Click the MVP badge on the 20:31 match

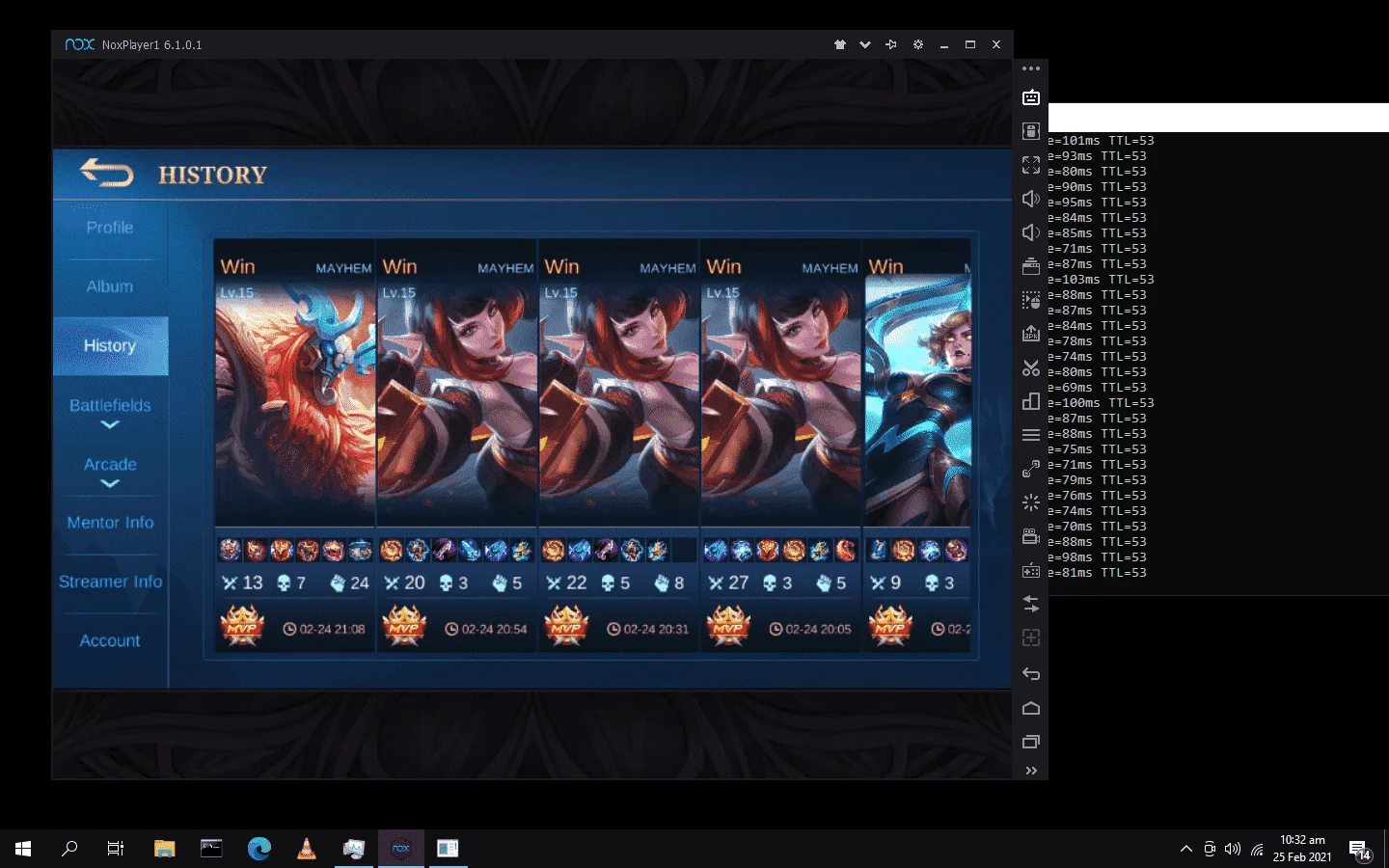point(566,625)
